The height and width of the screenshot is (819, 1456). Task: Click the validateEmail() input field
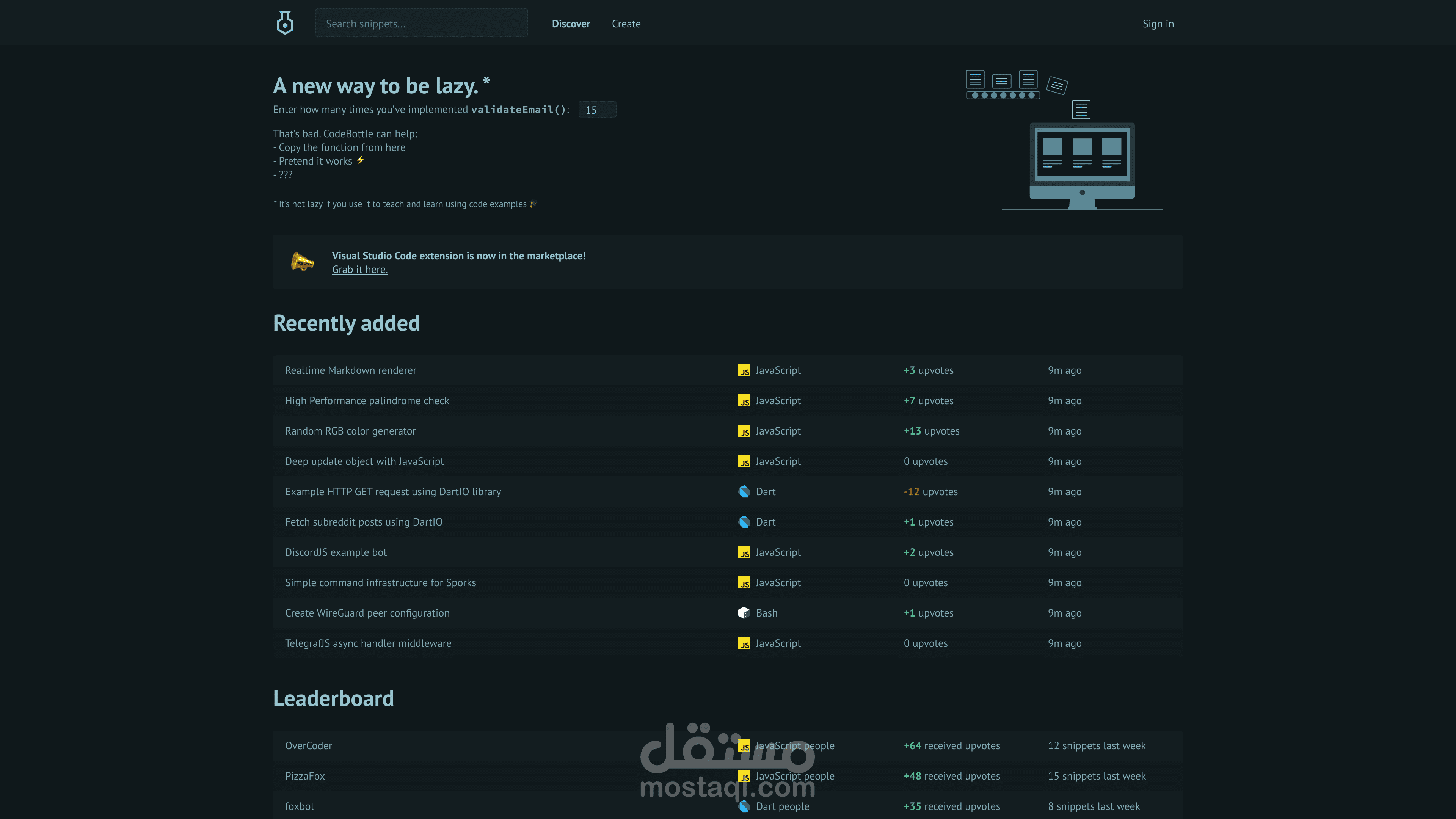tap(598, 109)
